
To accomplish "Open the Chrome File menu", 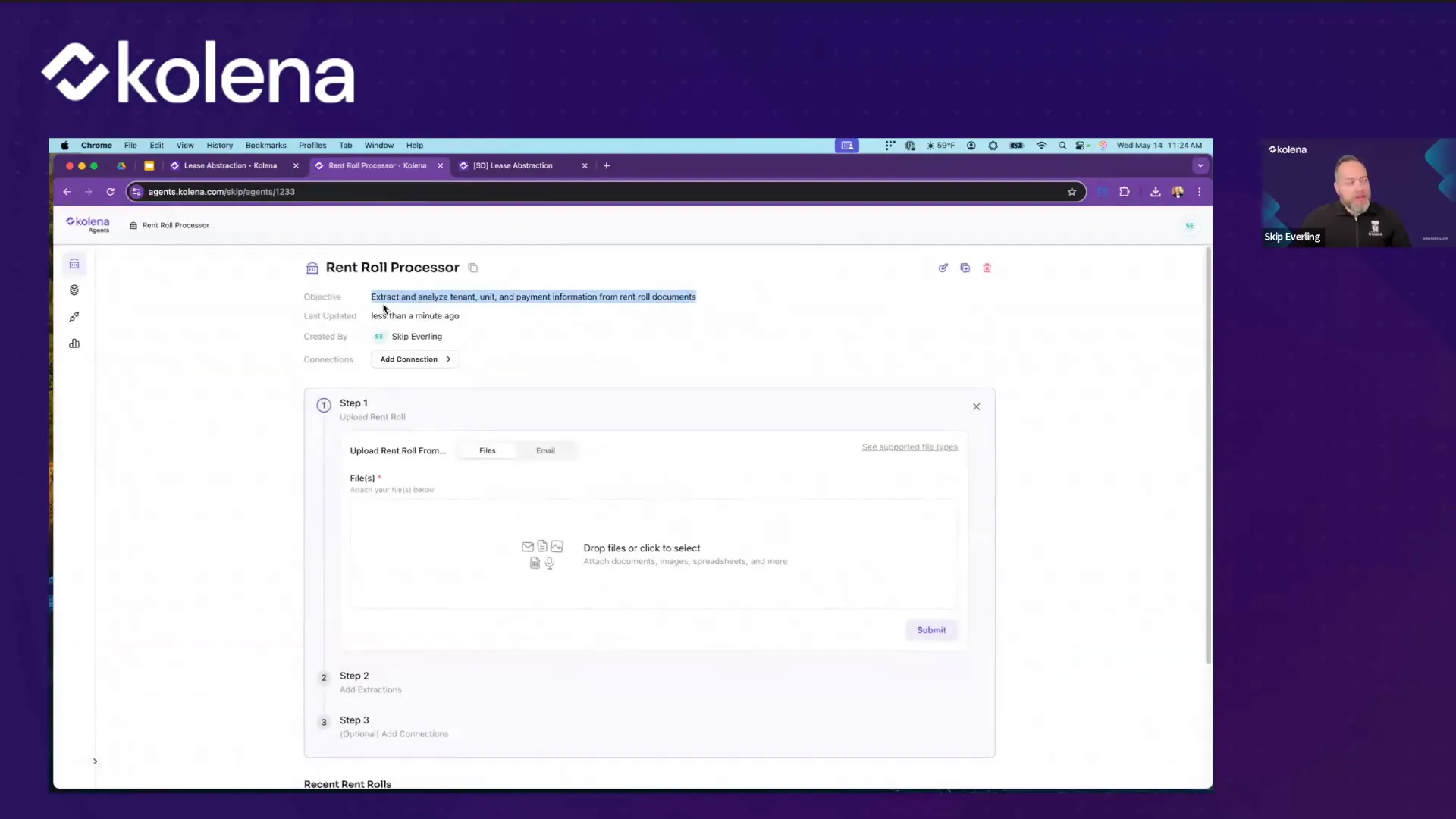I will point(130,146).
